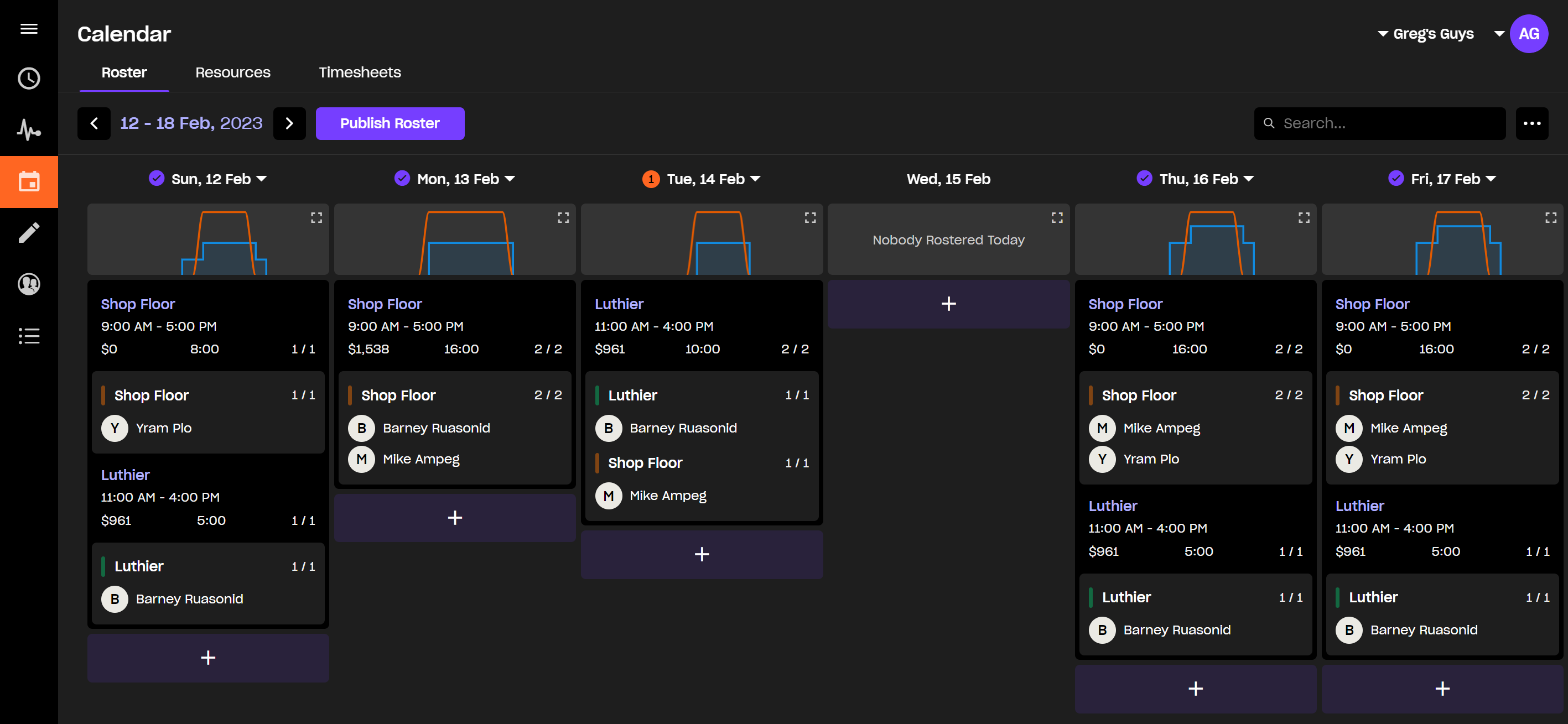Click the Fri 17 Feb published checkmark
This screenshot has height=724, width=1568.
pos(1396,178)
